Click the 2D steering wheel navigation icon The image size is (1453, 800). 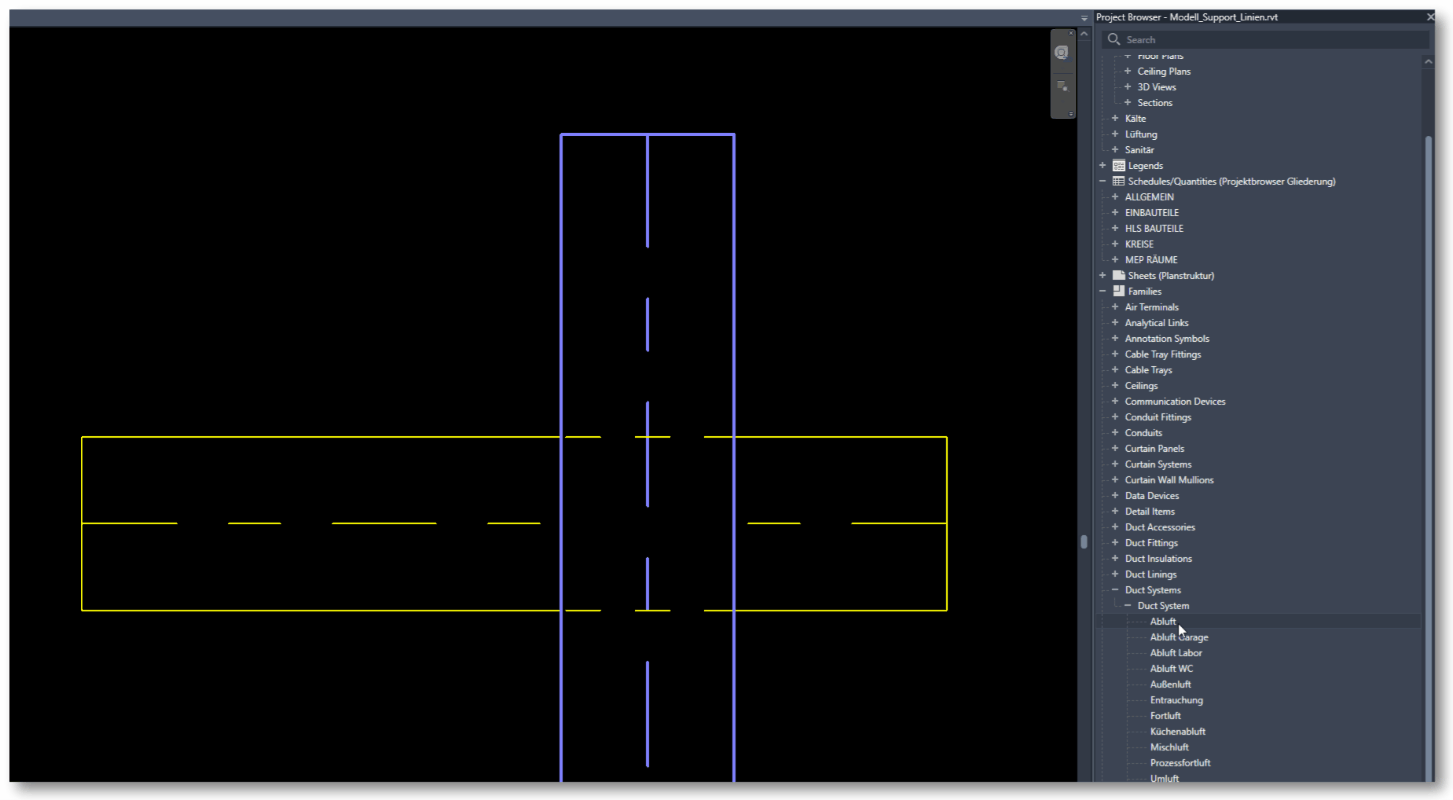click(x=1062, y=52)
